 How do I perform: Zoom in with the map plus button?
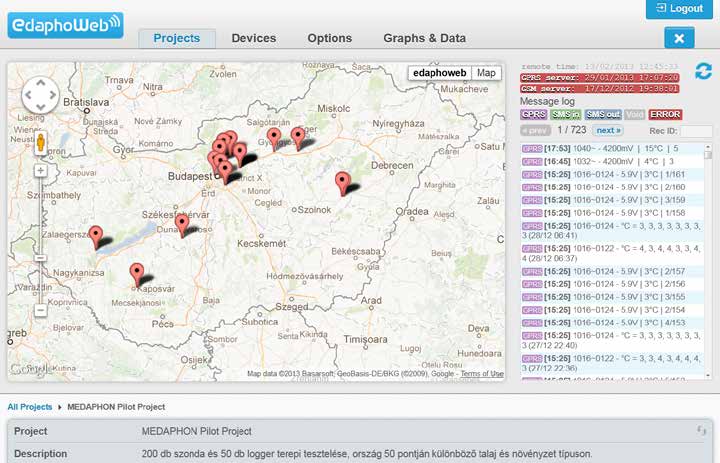[x=40, y=171]
